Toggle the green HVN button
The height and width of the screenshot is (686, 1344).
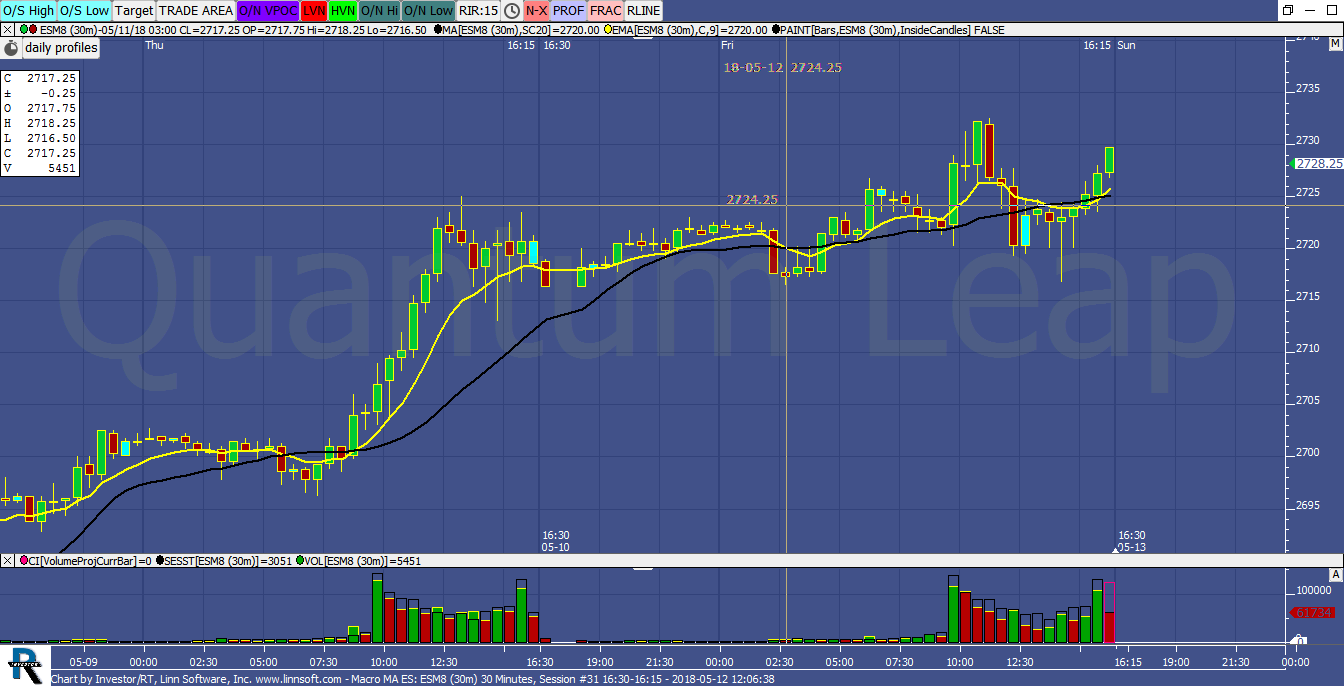point(343,11)
